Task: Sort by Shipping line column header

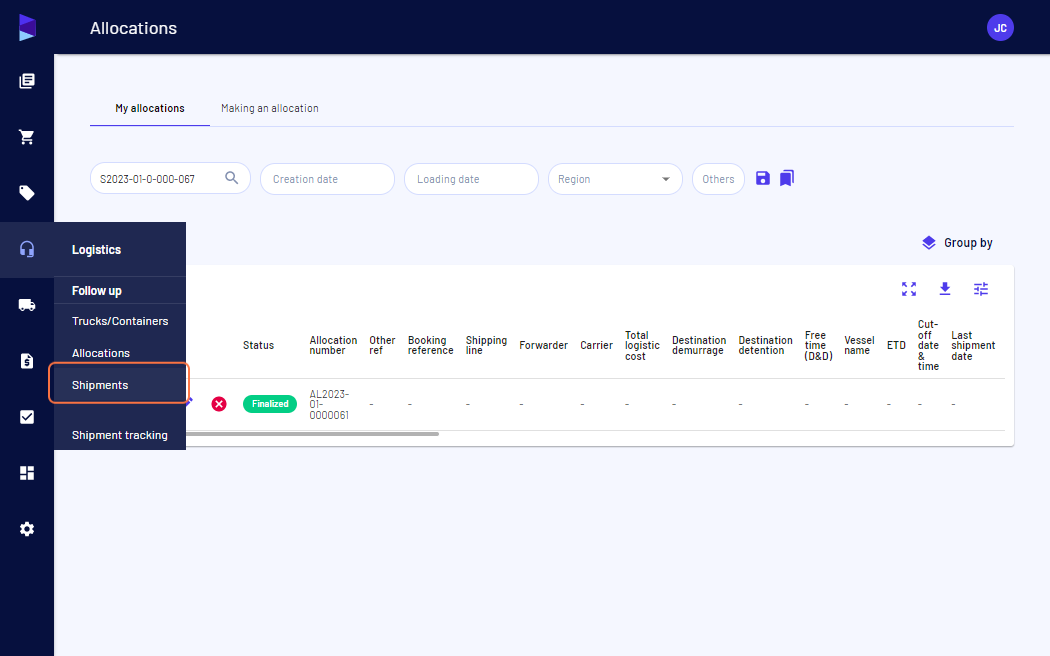Action: click(486, 345)
